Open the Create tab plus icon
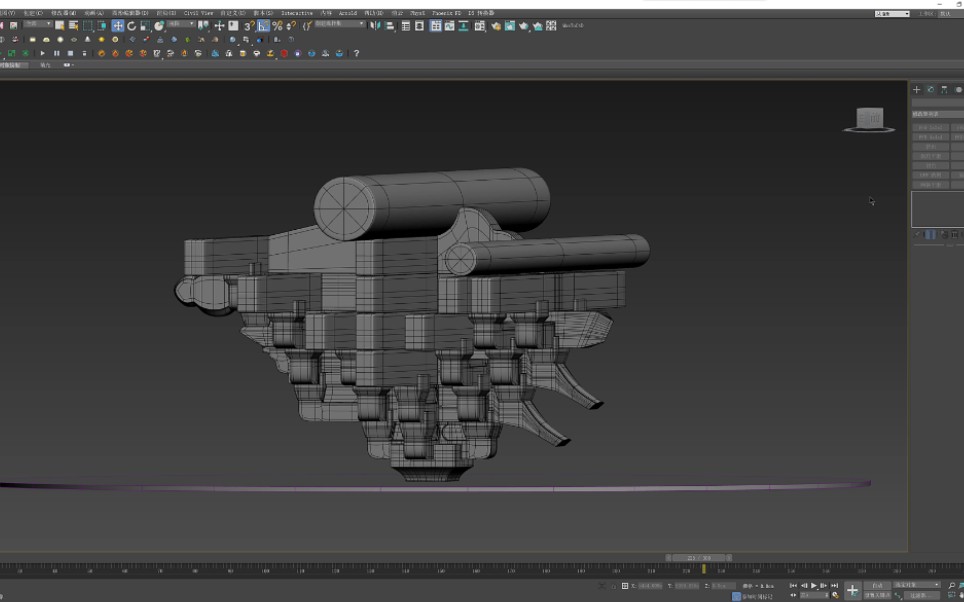Image resolution: width=964 pixels, height=602 pixels. [x=916, y=90]
